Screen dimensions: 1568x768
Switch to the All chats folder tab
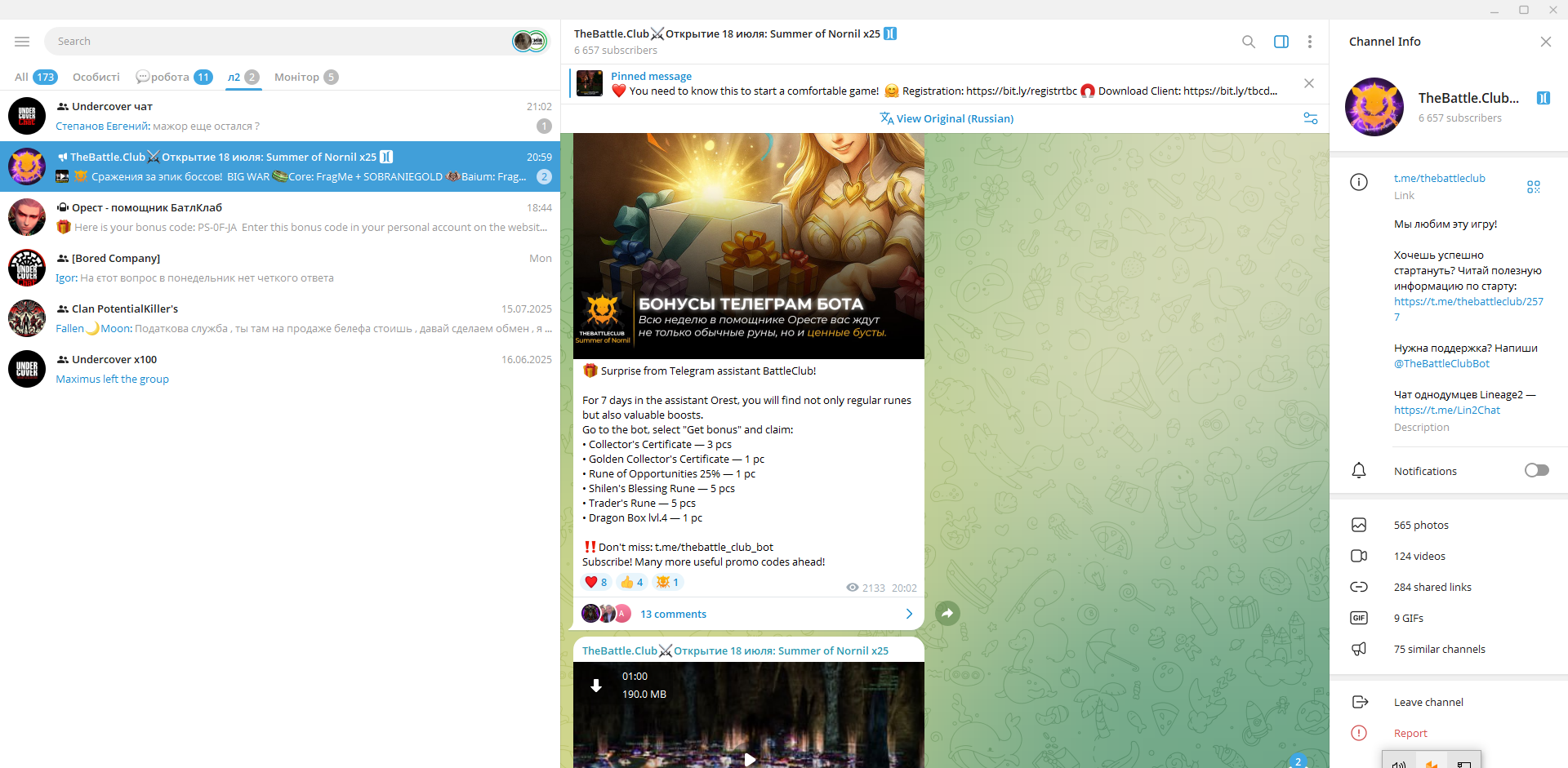pos(35,77)
